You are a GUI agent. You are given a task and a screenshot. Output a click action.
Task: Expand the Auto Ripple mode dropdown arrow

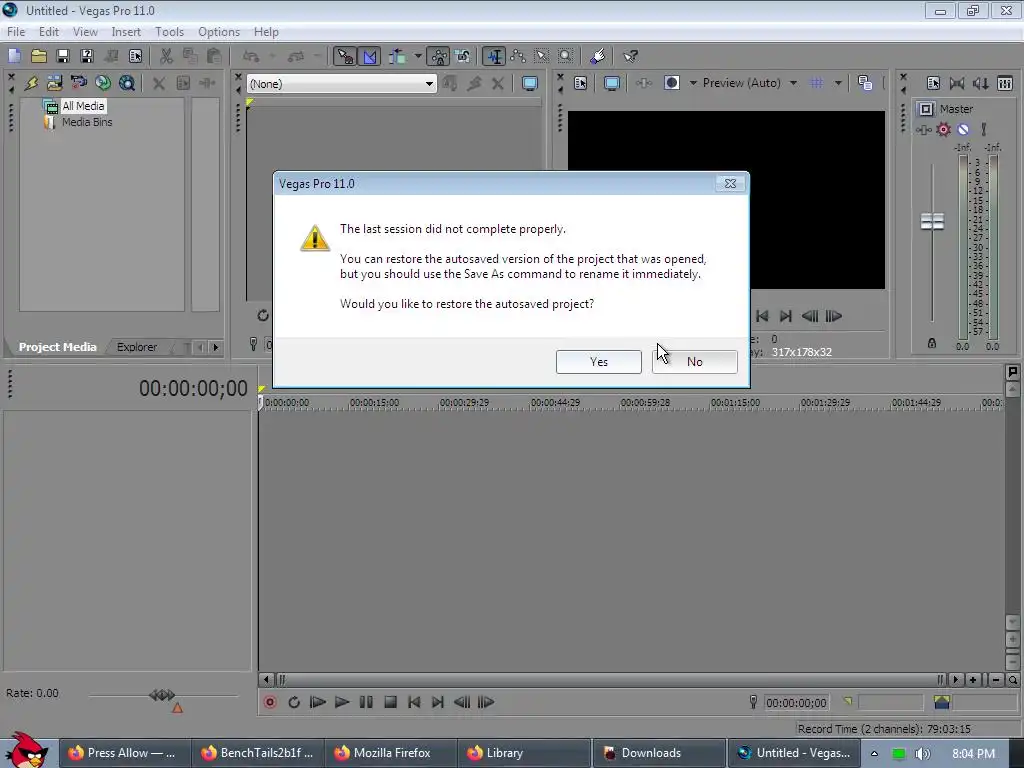pos(418,56)
